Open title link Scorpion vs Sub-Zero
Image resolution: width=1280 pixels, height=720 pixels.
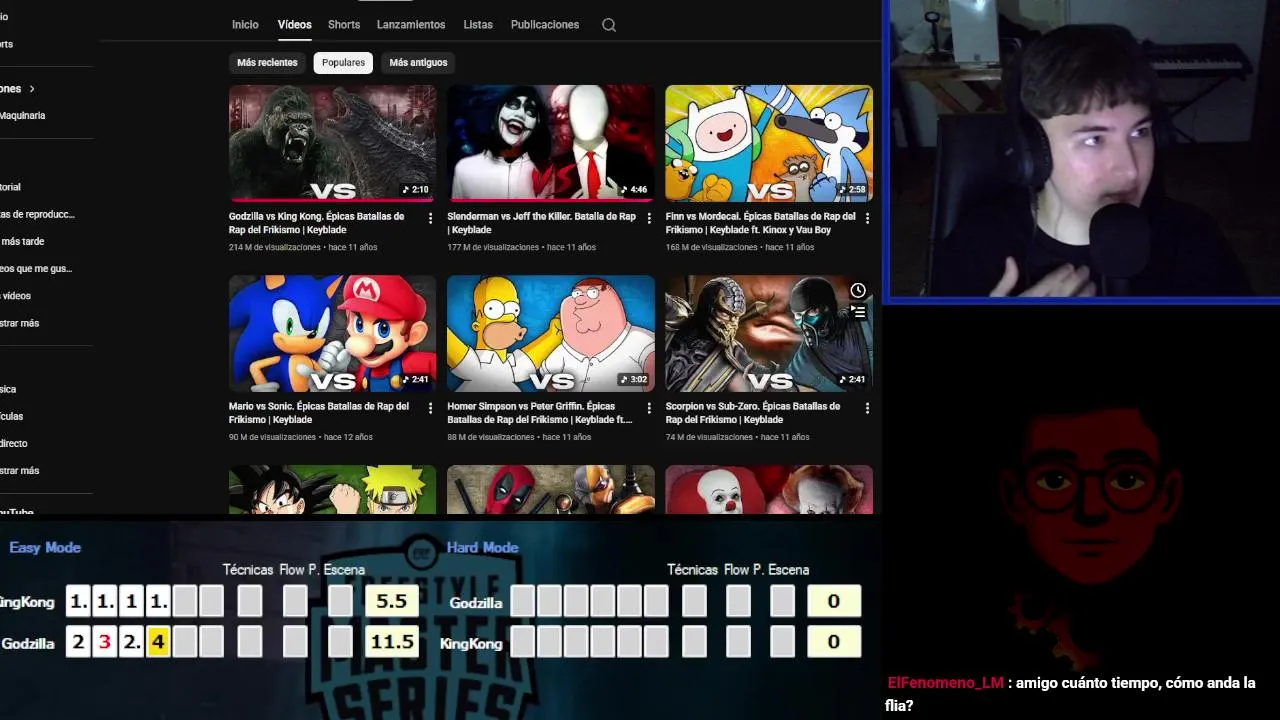[x=753, y=413]
